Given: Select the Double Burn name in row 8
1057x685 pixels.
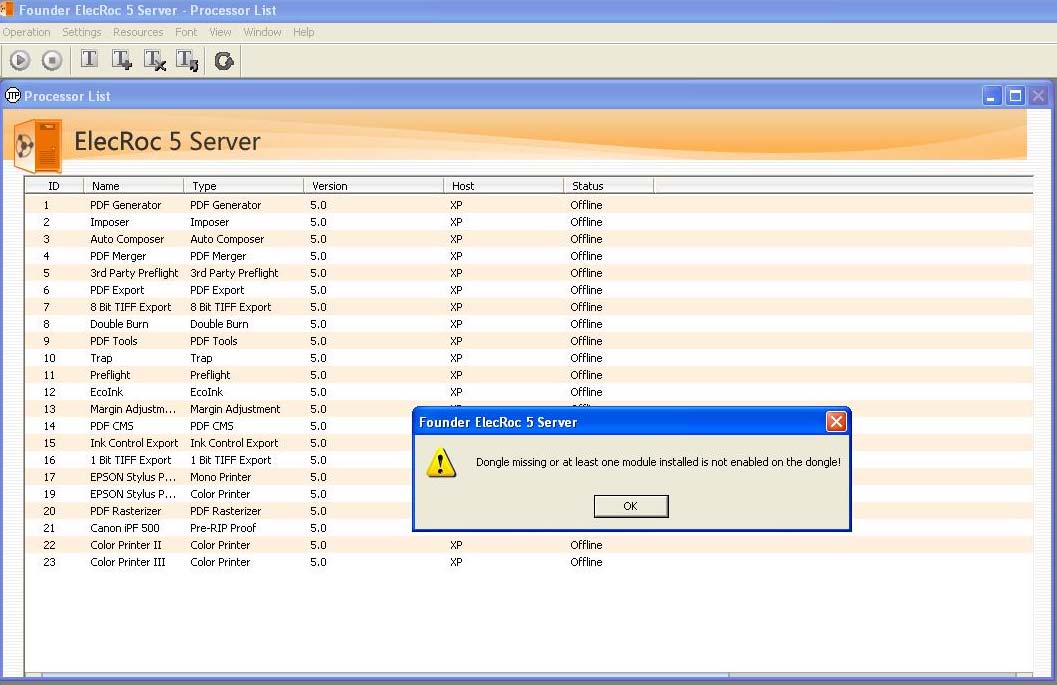Looking at the screenshot, I should [119, 324].
